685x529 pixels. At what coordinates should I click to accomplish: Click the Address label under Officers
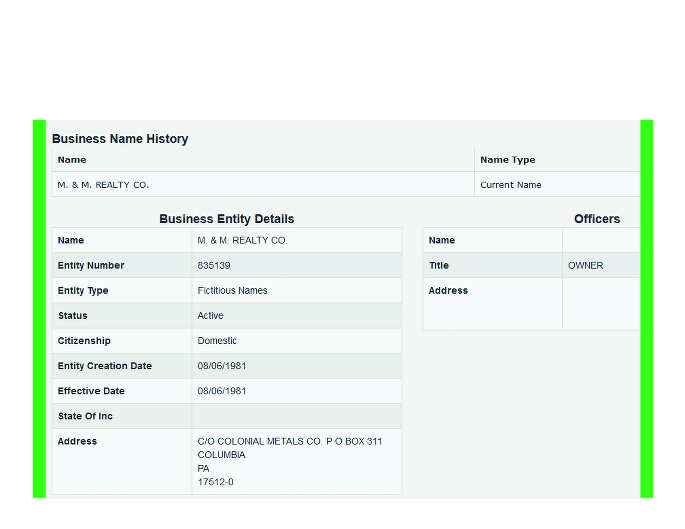pyautogui.click(x=448, y=291)
